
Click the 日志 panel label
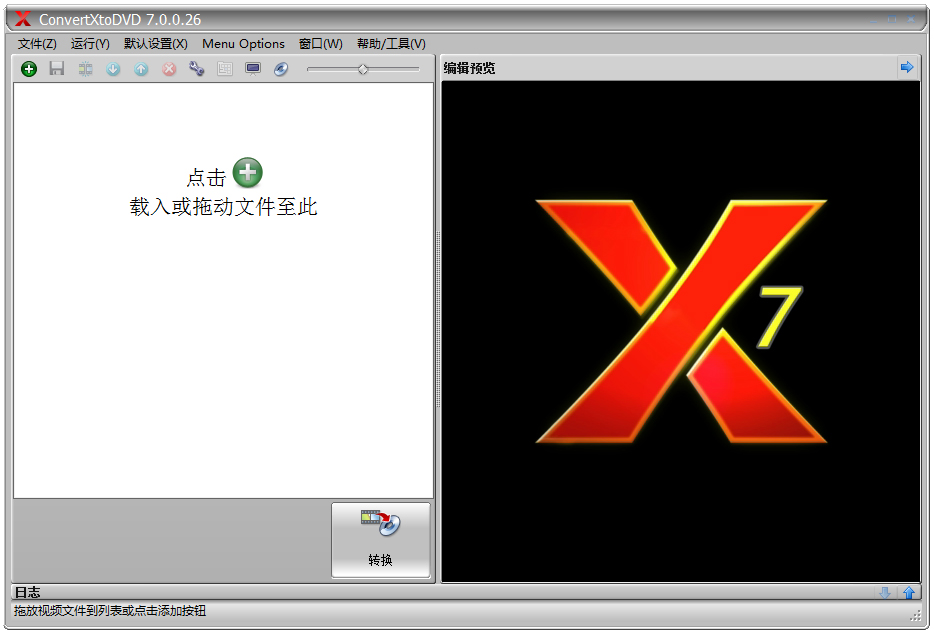click(x=27, y=592)
